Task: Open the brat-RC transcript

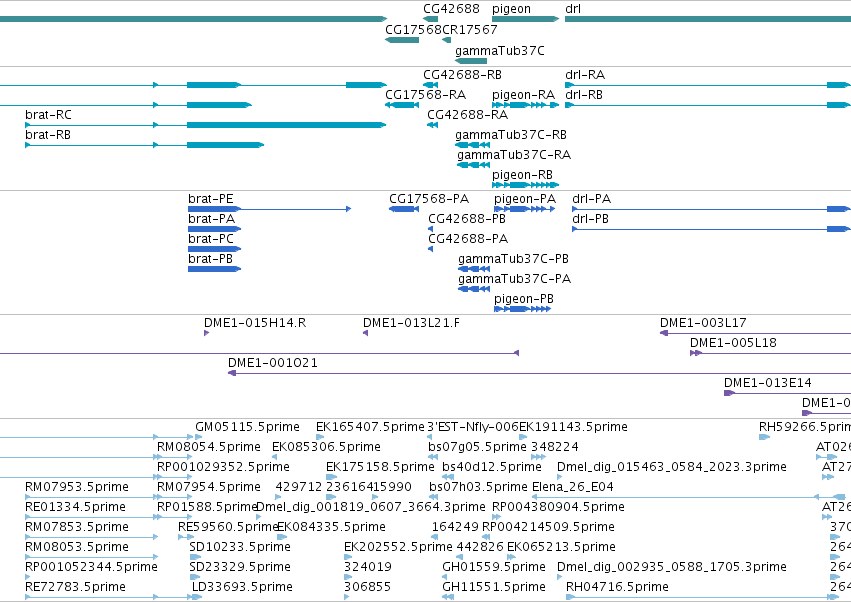Action: click(206, 125)
